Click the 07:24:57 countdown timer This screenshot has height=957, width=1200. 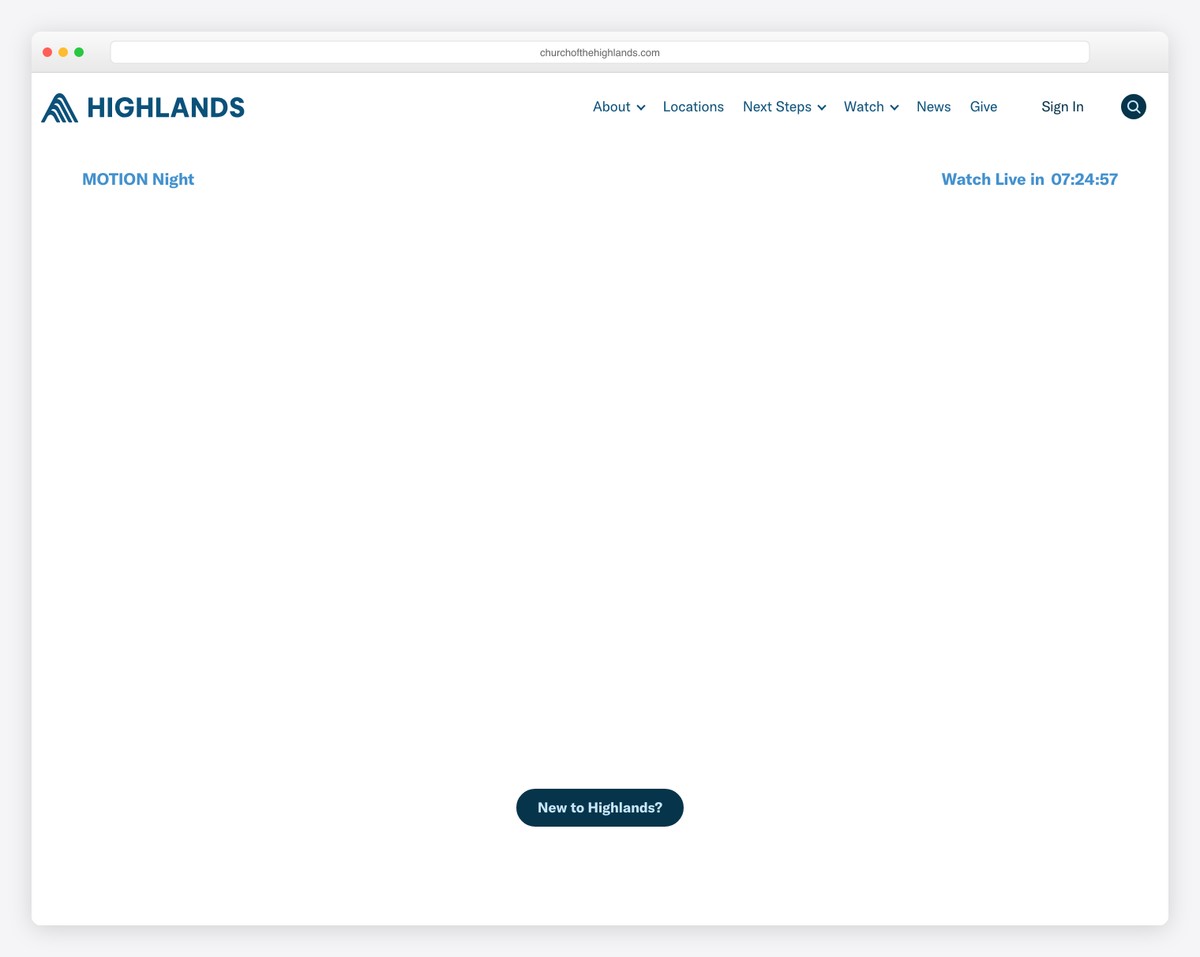(1084, 179)
